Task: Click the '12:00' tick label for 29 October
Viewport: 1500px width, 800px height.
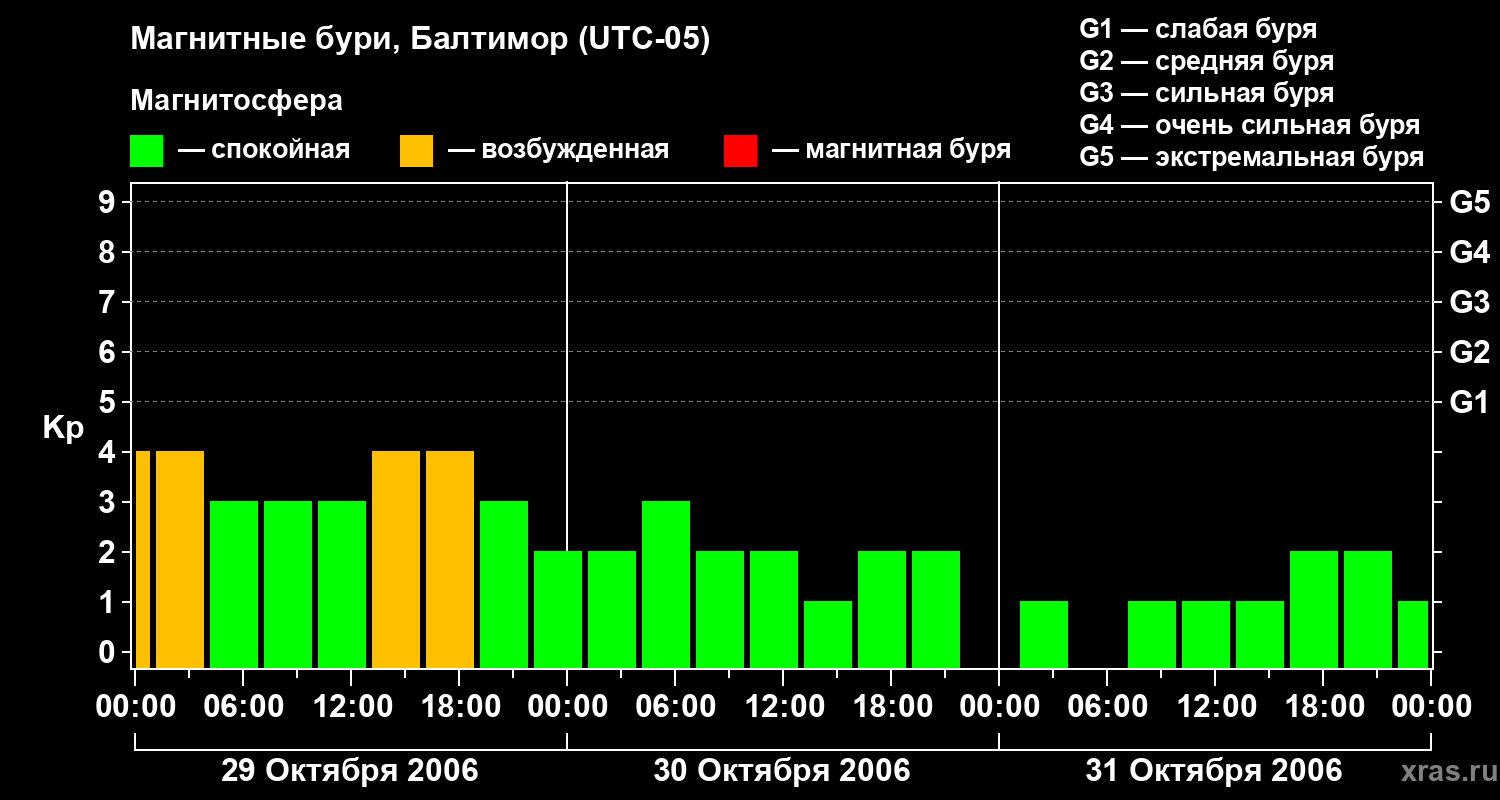Action: coord(351,707)
